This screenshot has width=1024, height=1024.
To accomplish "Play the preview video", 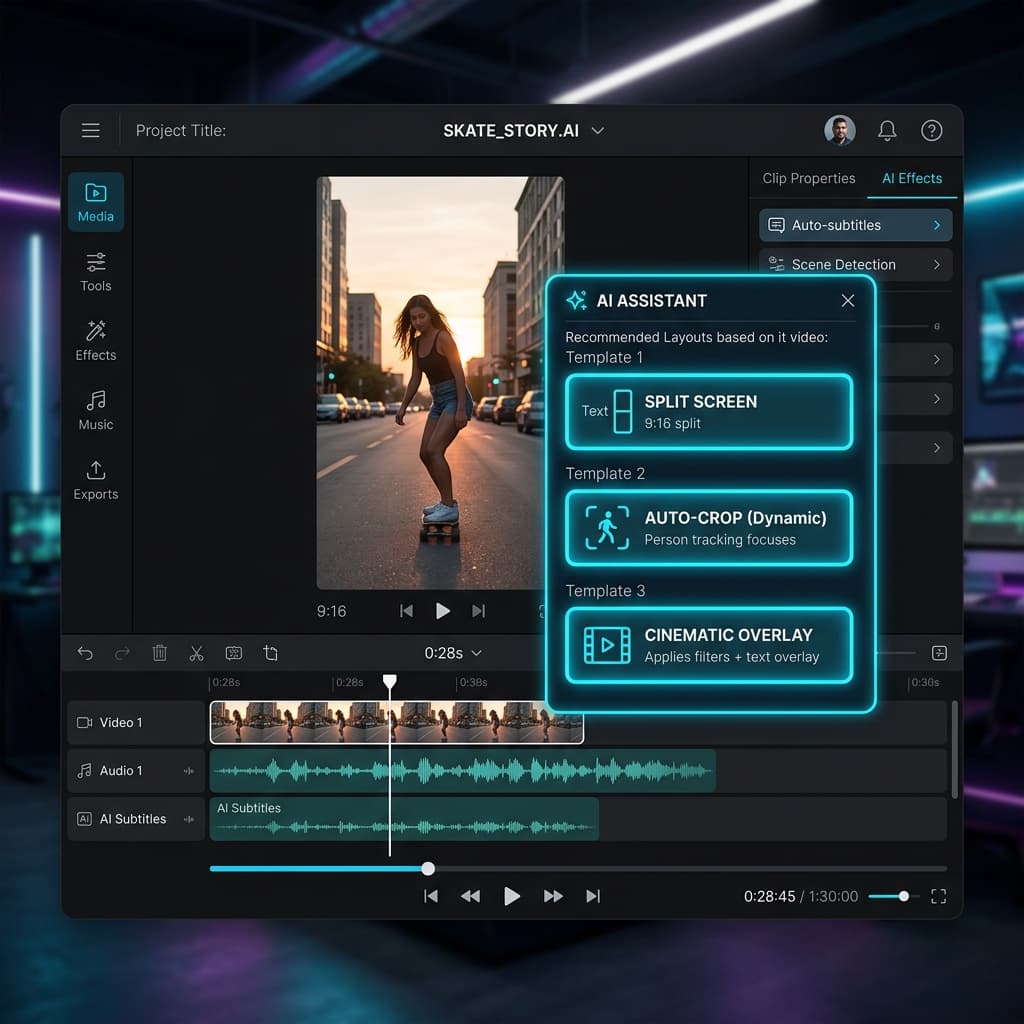I will tap(443, 611).
